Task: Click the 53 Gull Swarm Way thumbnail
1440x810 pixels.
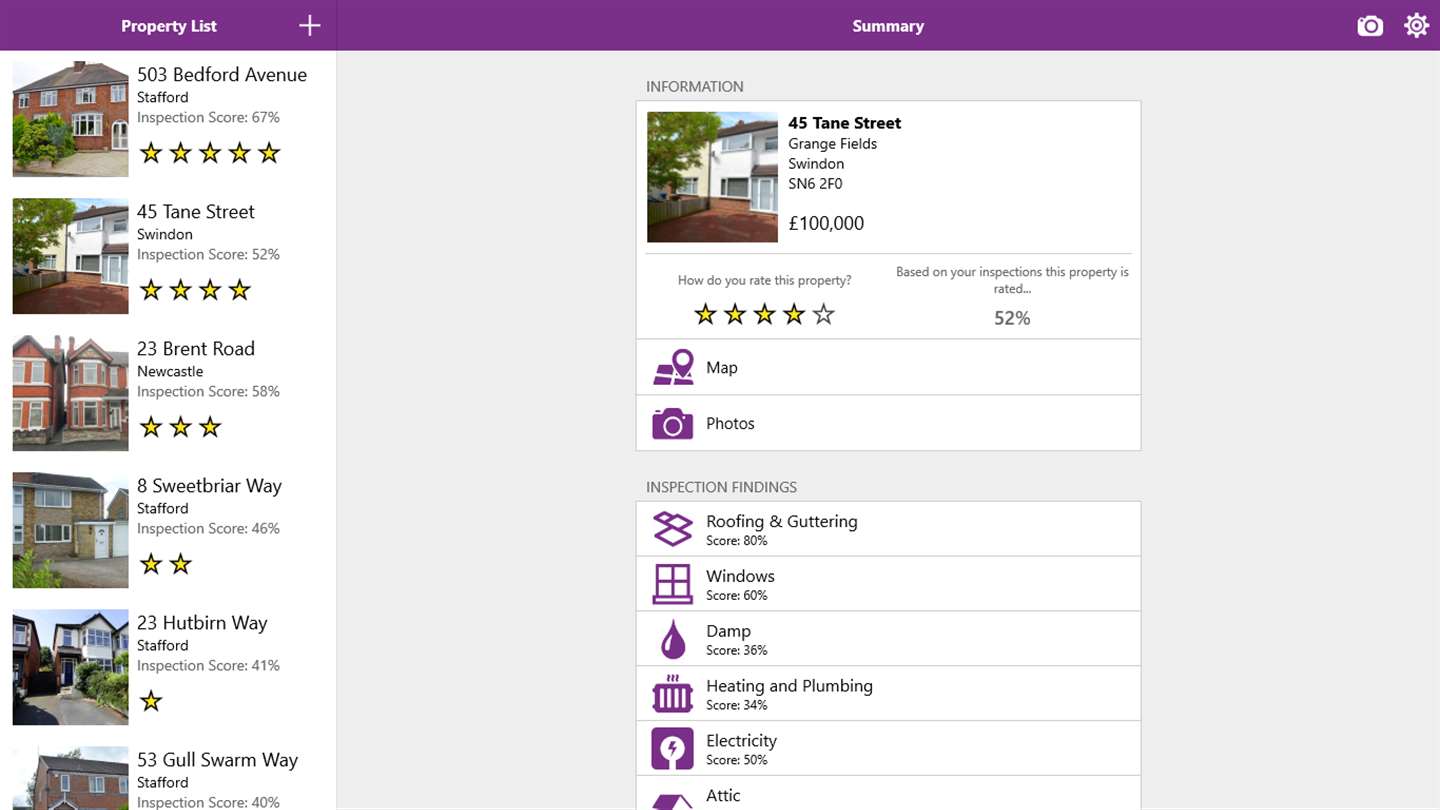Action: [x=70, y=778]
